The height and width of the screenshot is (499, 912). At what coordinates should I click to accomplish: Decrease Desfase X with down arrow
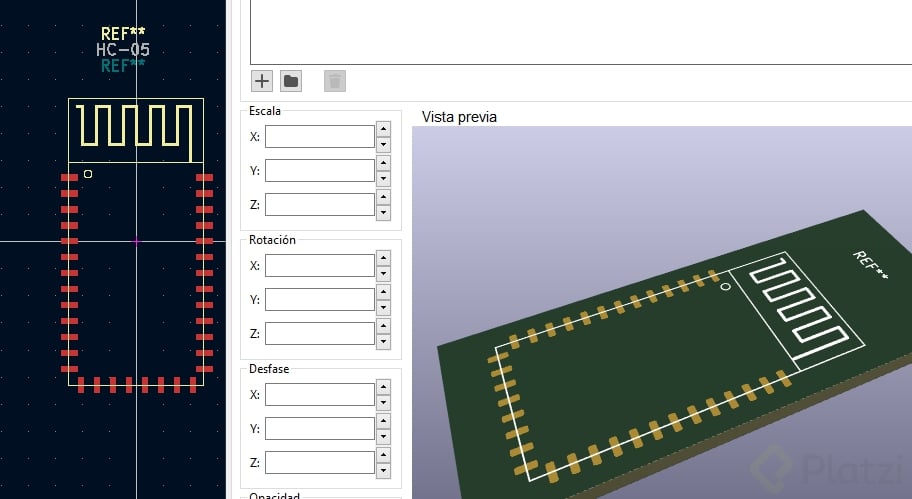[383, 402]
